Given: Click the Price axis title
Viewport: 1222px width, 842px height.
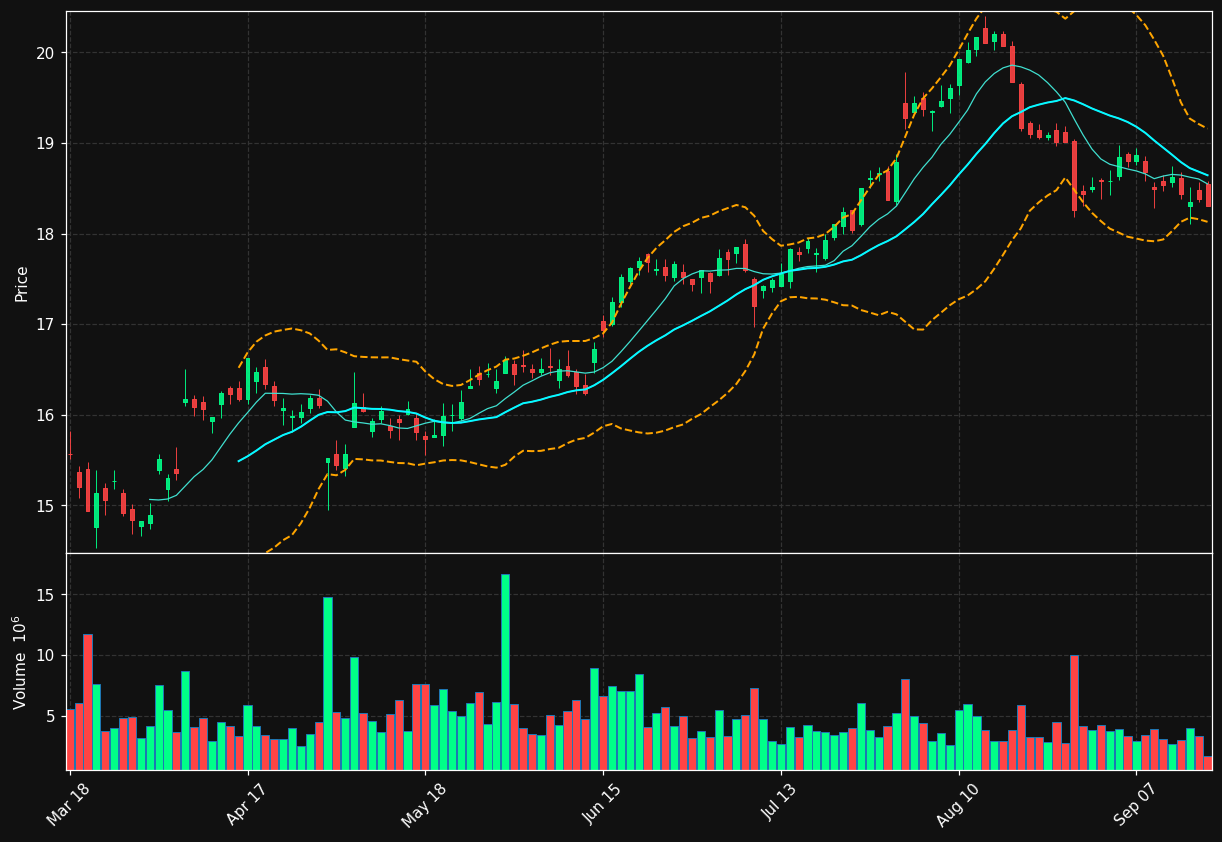Looking at the screenshot, I should pos(22,283).
